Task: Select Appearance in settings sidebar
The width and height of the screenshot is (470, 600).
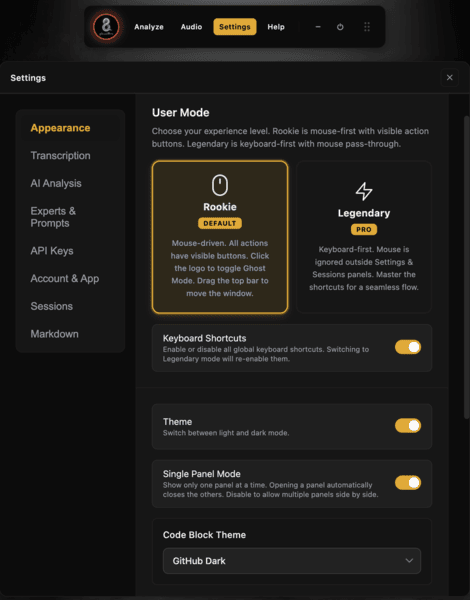Action: (x=70, y=128)
